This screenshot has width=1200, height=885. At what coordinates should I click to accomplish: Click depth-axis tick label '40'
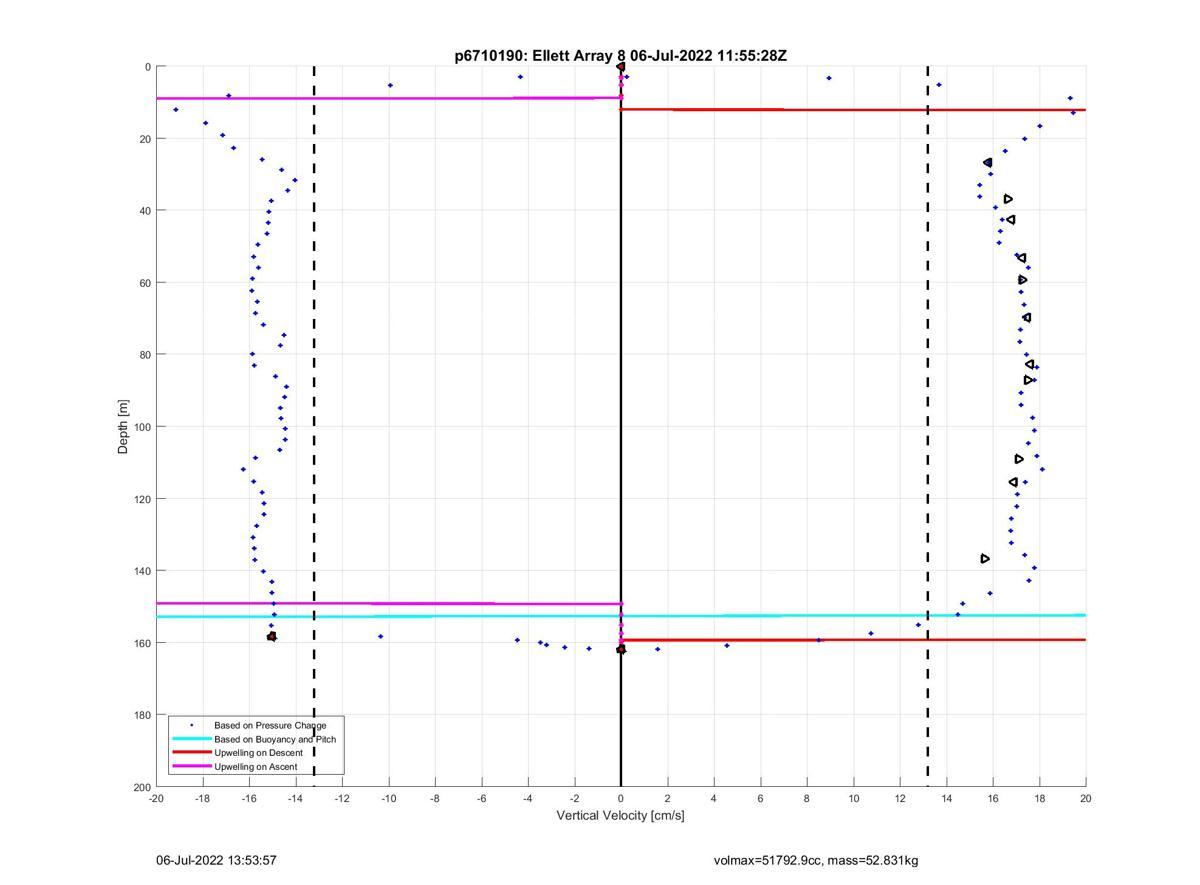(x=145, y=211)
